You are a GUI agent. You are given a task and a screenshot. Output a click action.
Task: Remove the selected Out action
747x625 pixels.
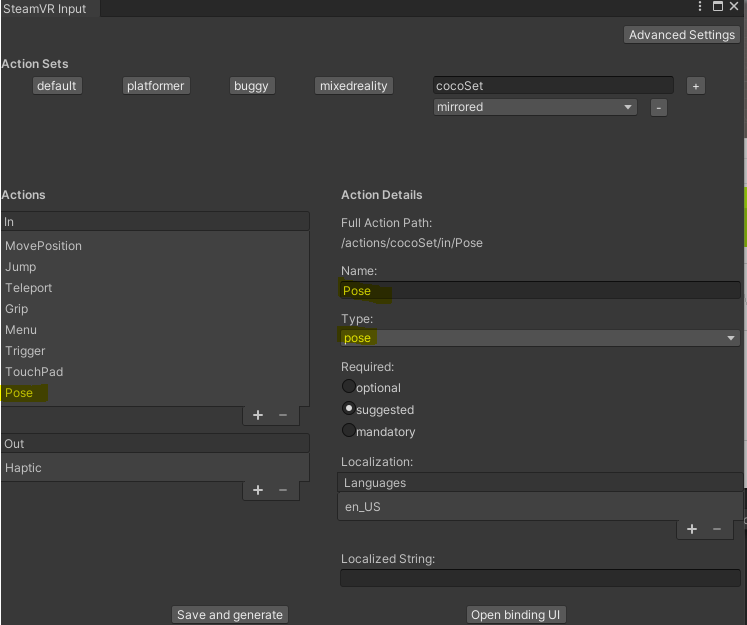[283, 490]
